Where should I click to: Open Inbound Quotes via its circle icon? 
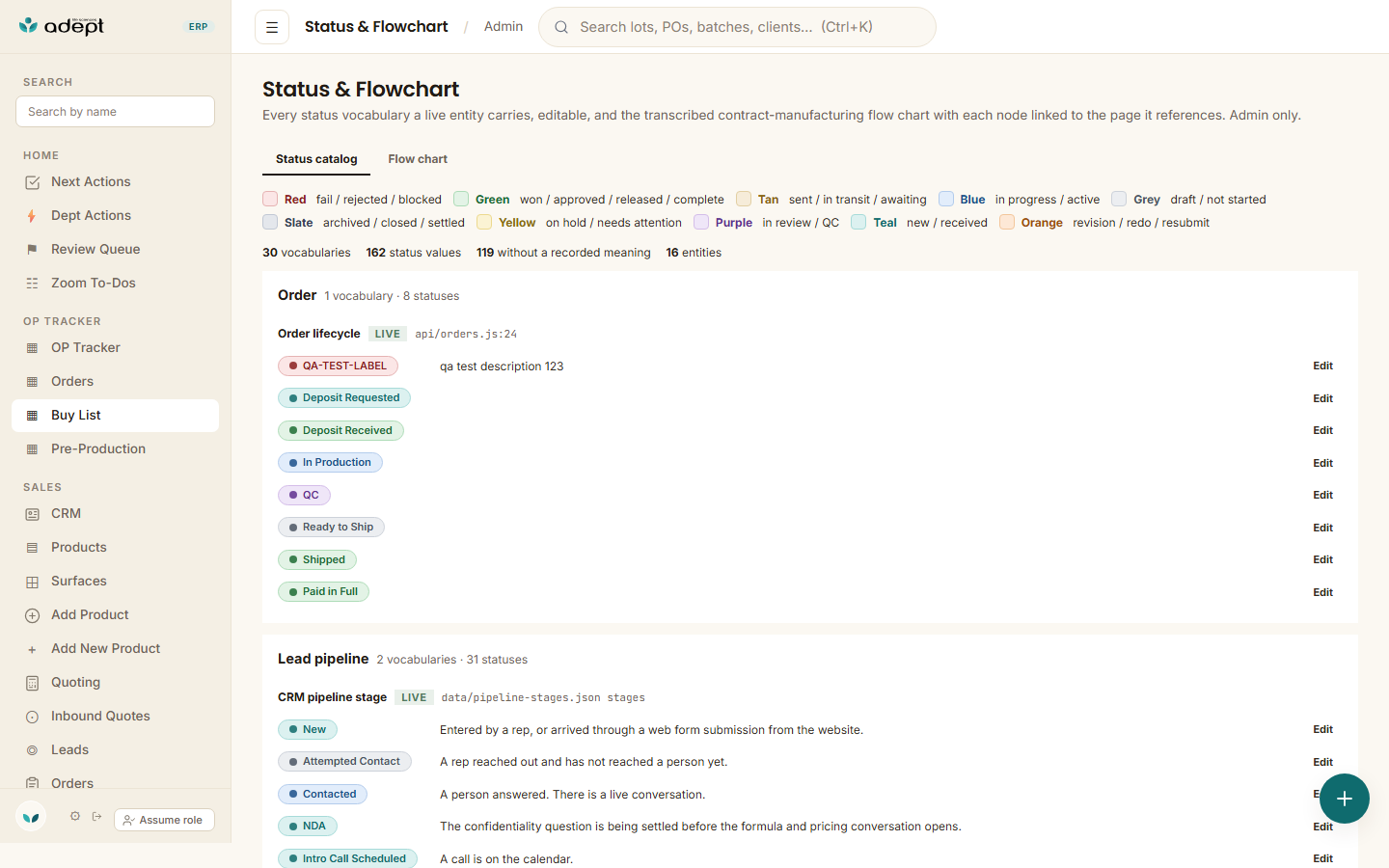32,717
